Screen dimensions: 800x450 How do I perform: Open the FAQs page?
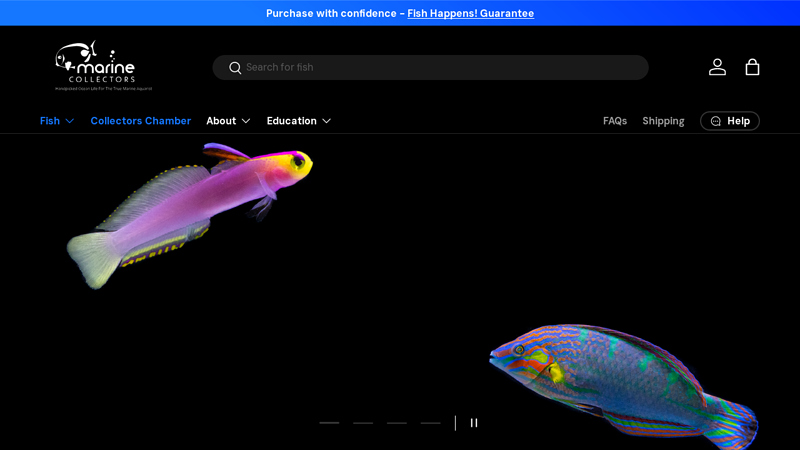click(x=615, y=121)
